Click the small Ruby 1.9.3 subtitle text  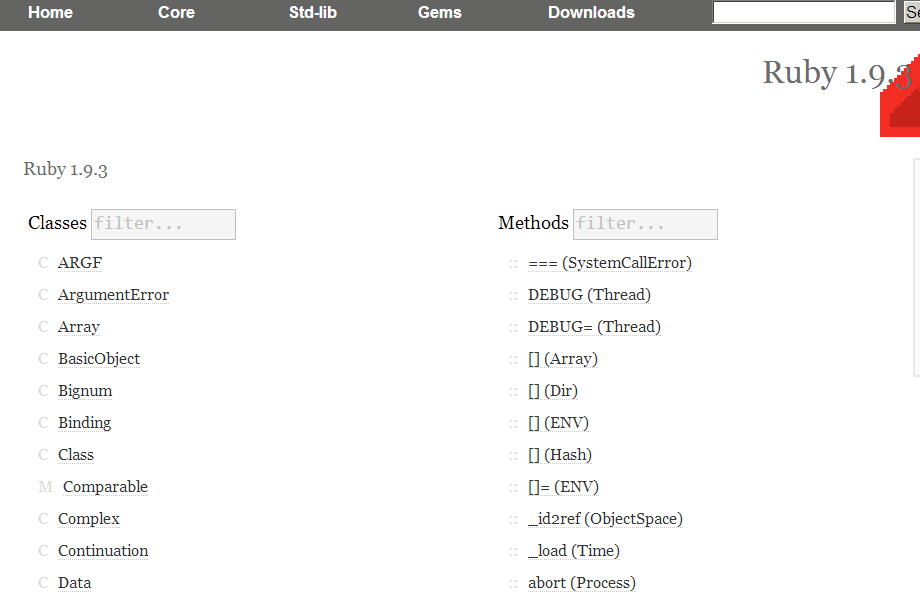point(65,170)
